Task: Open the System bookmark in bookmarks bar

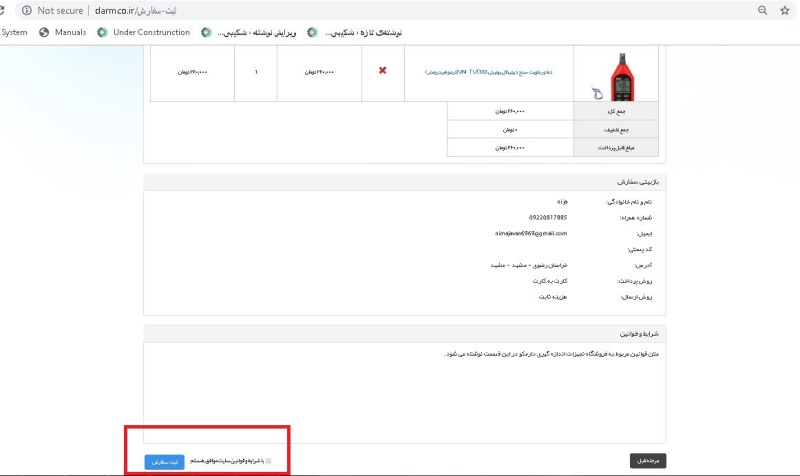Action: (x=14, y=32)
